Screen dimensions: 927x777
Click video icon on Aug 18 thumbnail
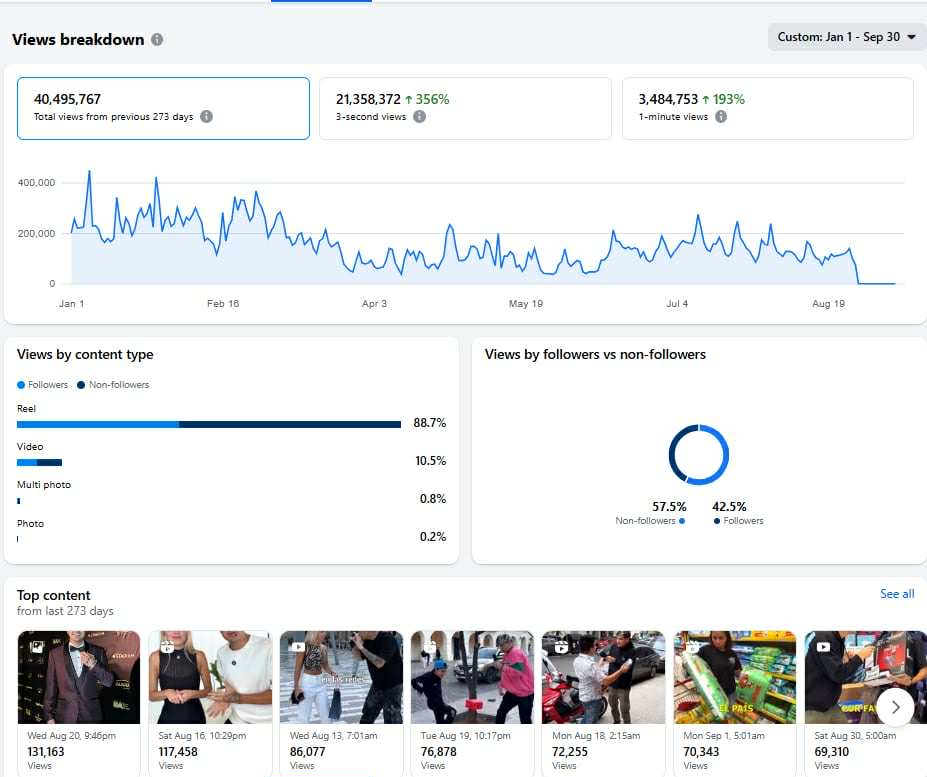pyautogui.click(x=560, y=647)
